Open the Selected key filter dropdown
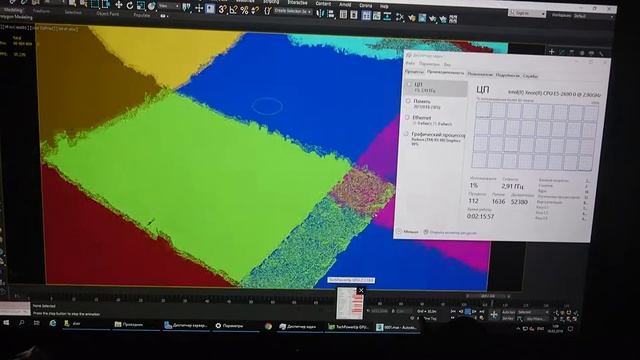Viewport: 640px width, 360px height. pyautogui.click(x=533, y=313)
